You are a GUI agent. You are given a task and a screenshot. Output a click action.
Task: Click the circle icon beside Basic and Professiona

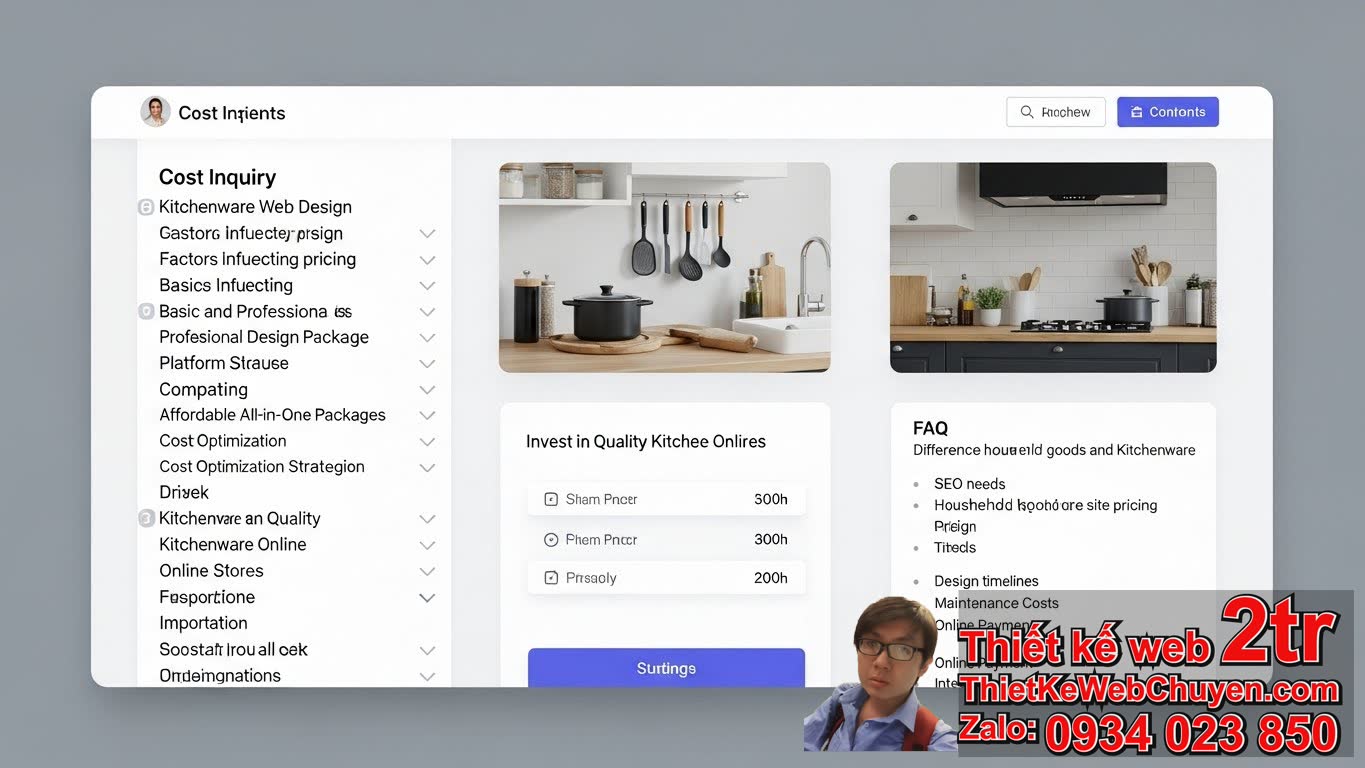[146, 311]
